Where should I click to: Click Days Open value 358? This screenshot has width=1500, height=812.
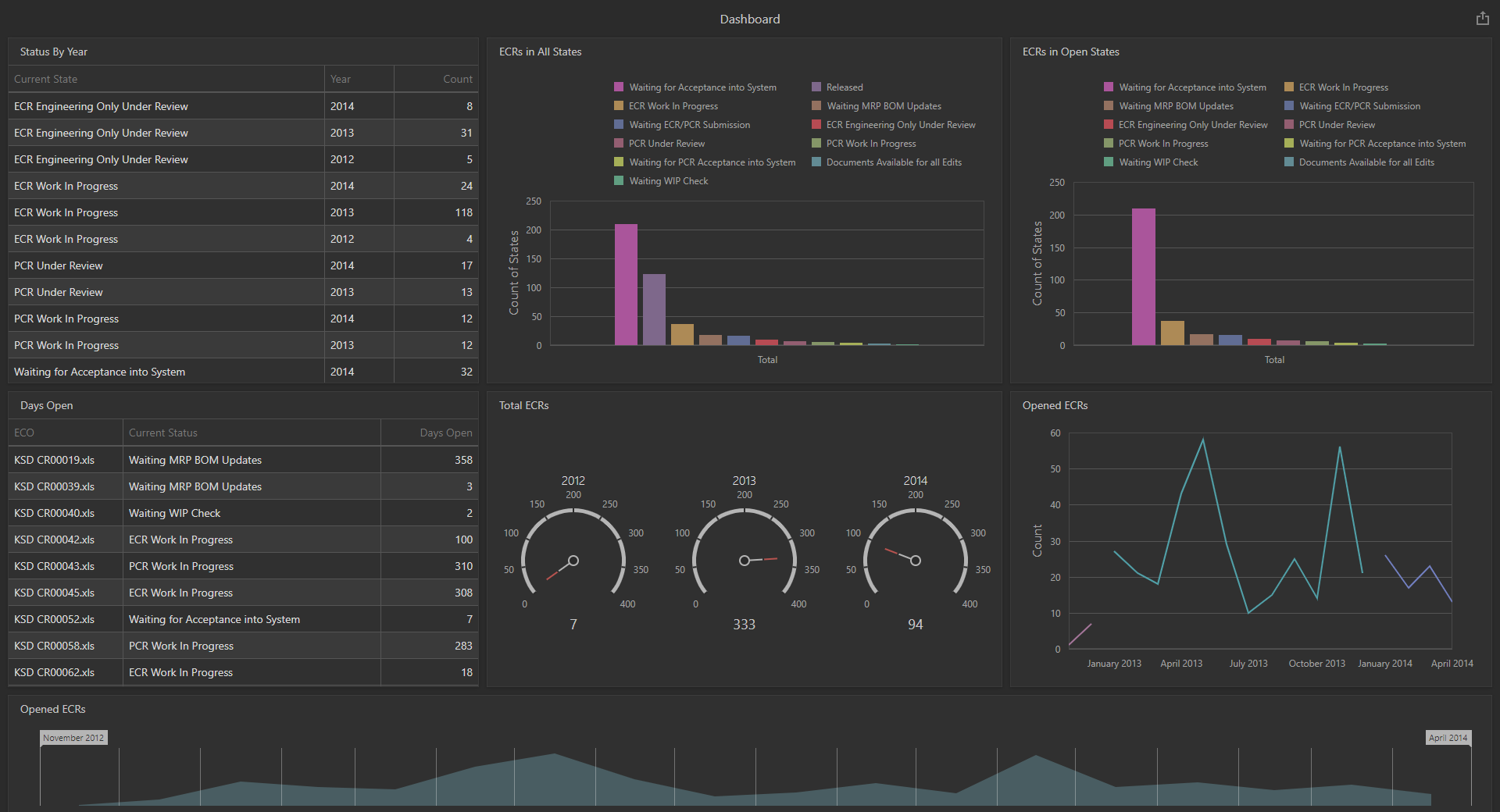(x=464, y=460)
